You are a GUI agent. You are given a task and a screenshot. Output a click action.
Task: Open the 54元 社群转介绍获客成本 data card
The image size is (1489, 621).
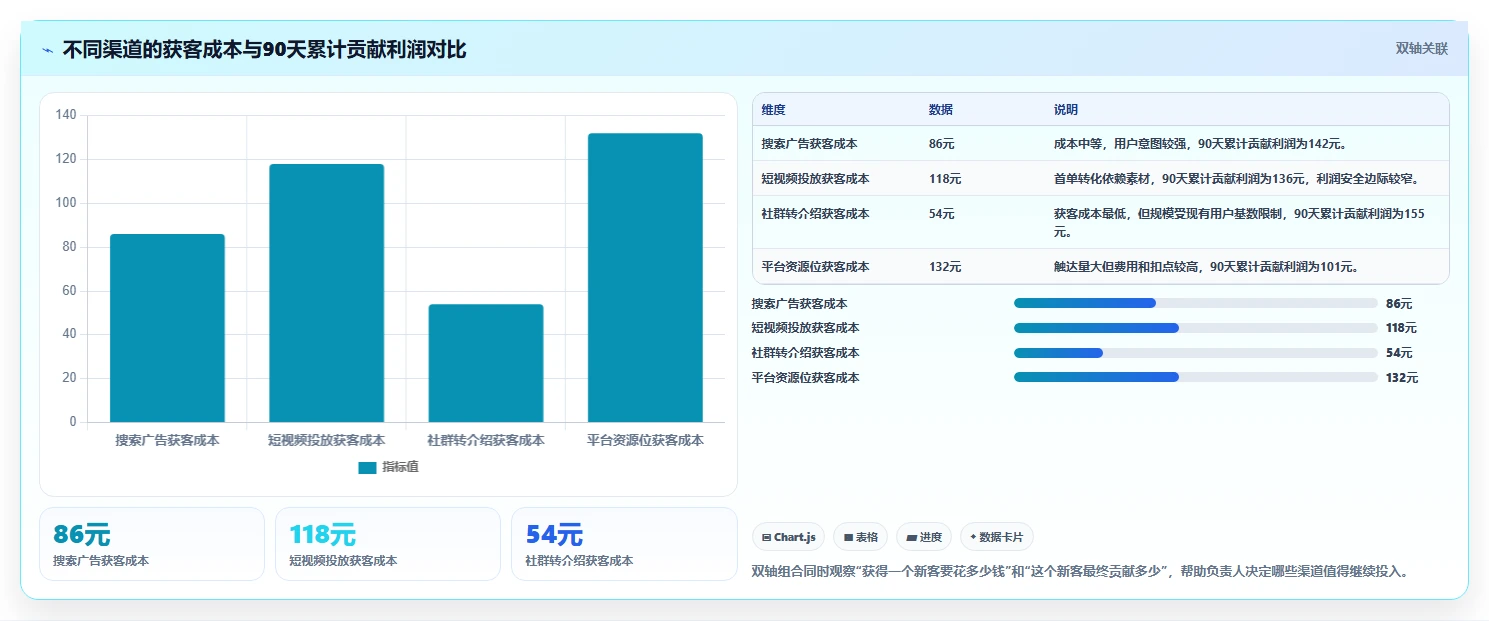(624, 544)
